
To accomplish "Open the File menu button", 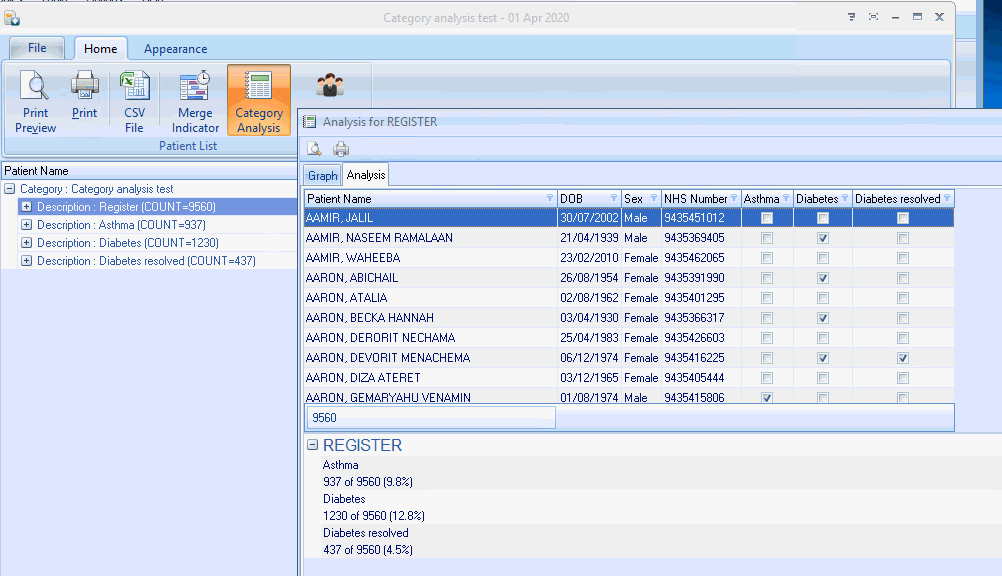I will tap(37, 48).
